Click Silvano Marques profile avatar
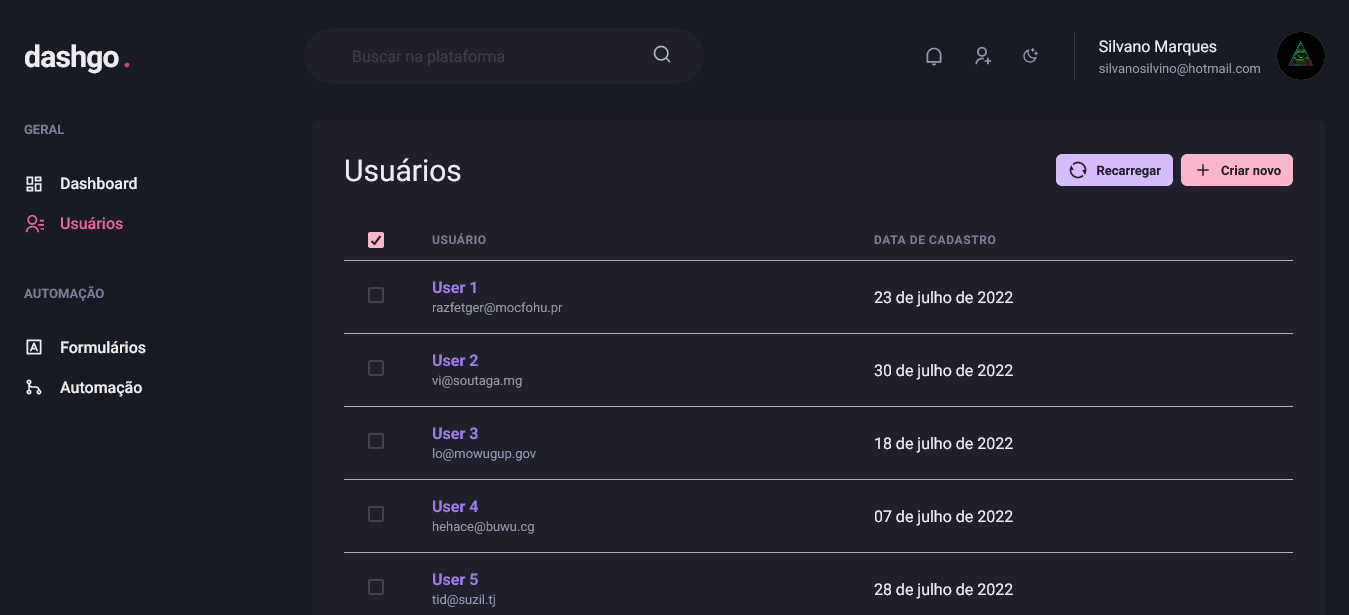This screenshot has width=1349, height=615. (x=1300, y=56)
